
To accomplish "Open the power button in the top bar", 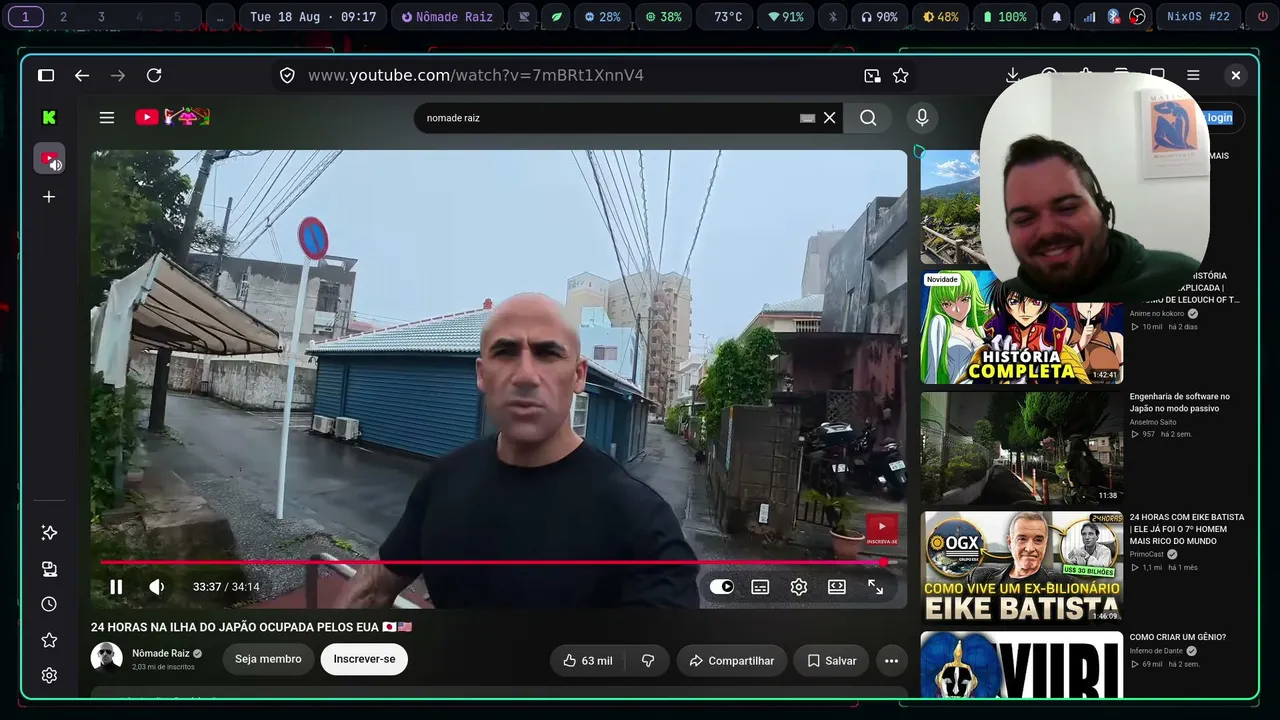I will [1261, 17].
